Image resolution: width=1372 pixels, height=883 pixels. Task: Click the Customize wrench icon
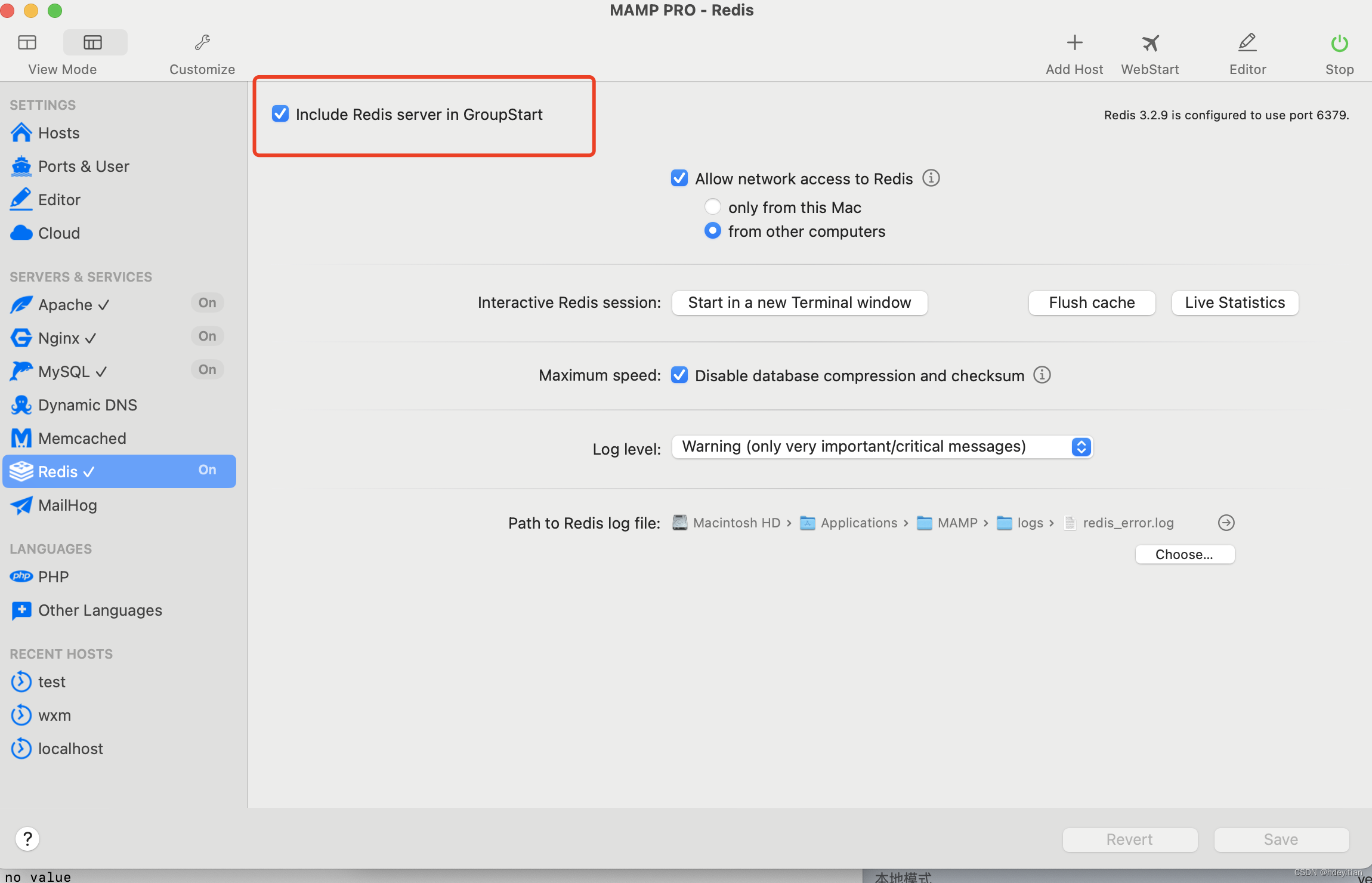(202, 43)
